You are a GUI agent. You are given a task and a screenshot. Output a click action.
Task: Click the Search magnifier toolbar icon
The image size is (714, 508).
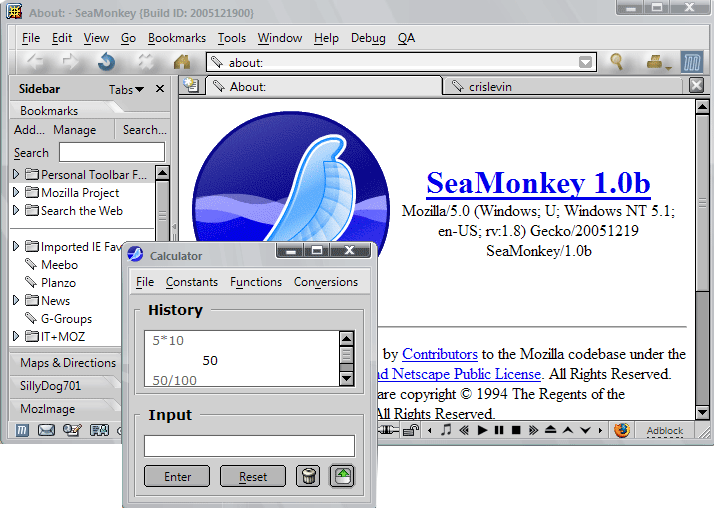pos(616,61)
